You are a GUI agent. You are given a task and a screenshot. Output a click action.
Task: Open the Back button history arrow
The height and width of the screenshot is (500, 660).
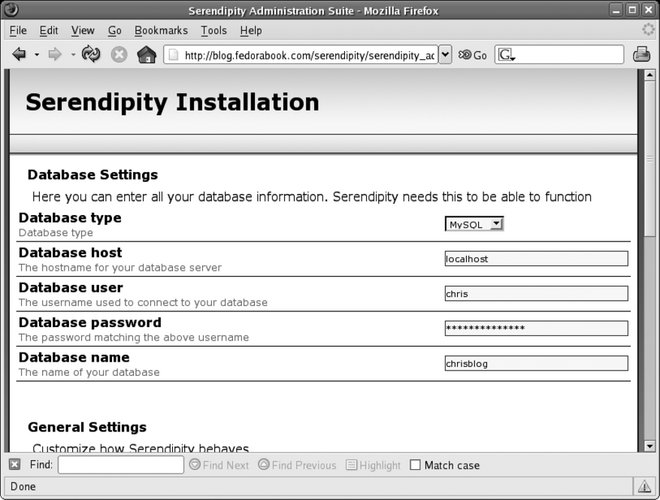pos(37,54)
